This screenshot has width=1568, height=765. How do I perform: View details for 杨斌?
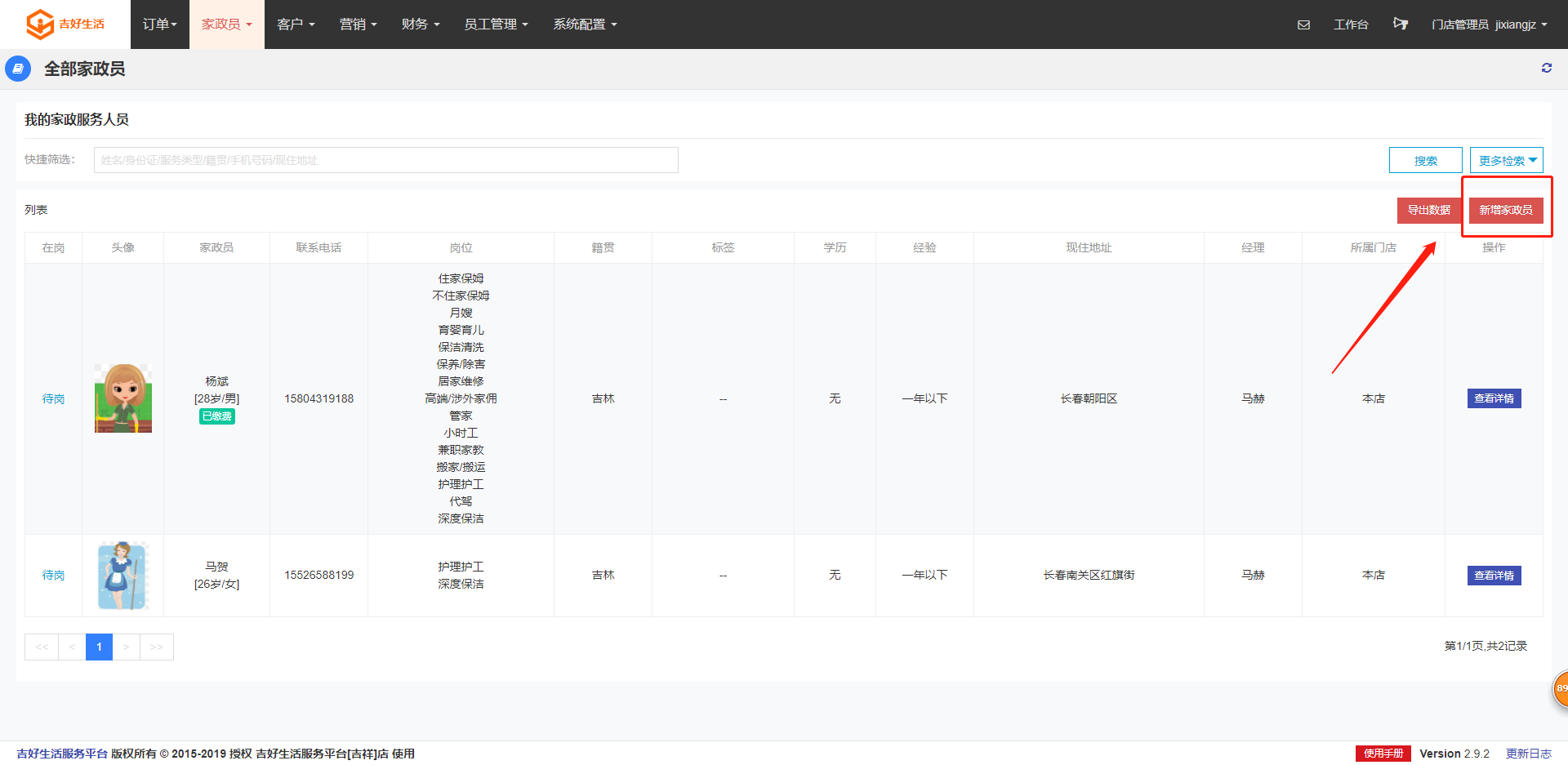[x=1494, y=398]
